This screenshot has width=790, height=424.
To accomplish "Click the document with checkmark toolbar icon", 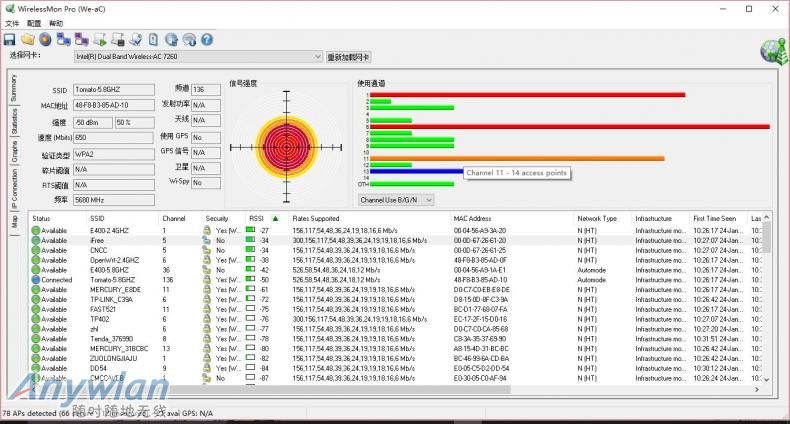I will click(136, 40).
